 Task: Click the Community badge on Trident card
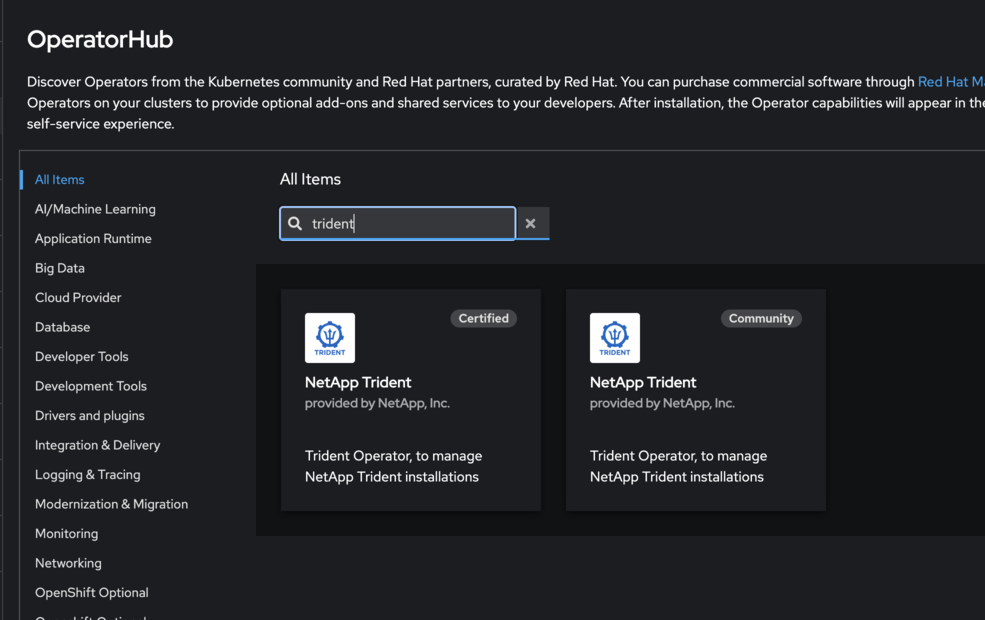(761, 319)
